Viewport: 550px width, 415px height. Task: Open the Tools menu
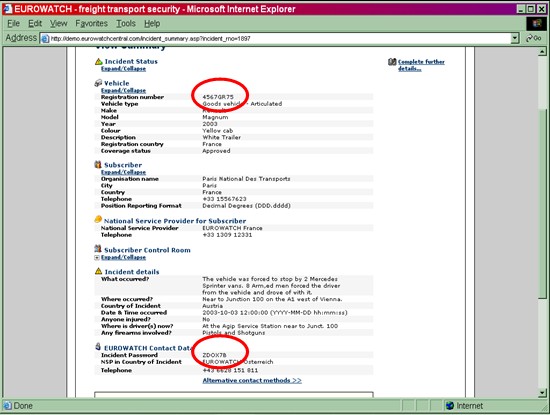tap(126, 24)
